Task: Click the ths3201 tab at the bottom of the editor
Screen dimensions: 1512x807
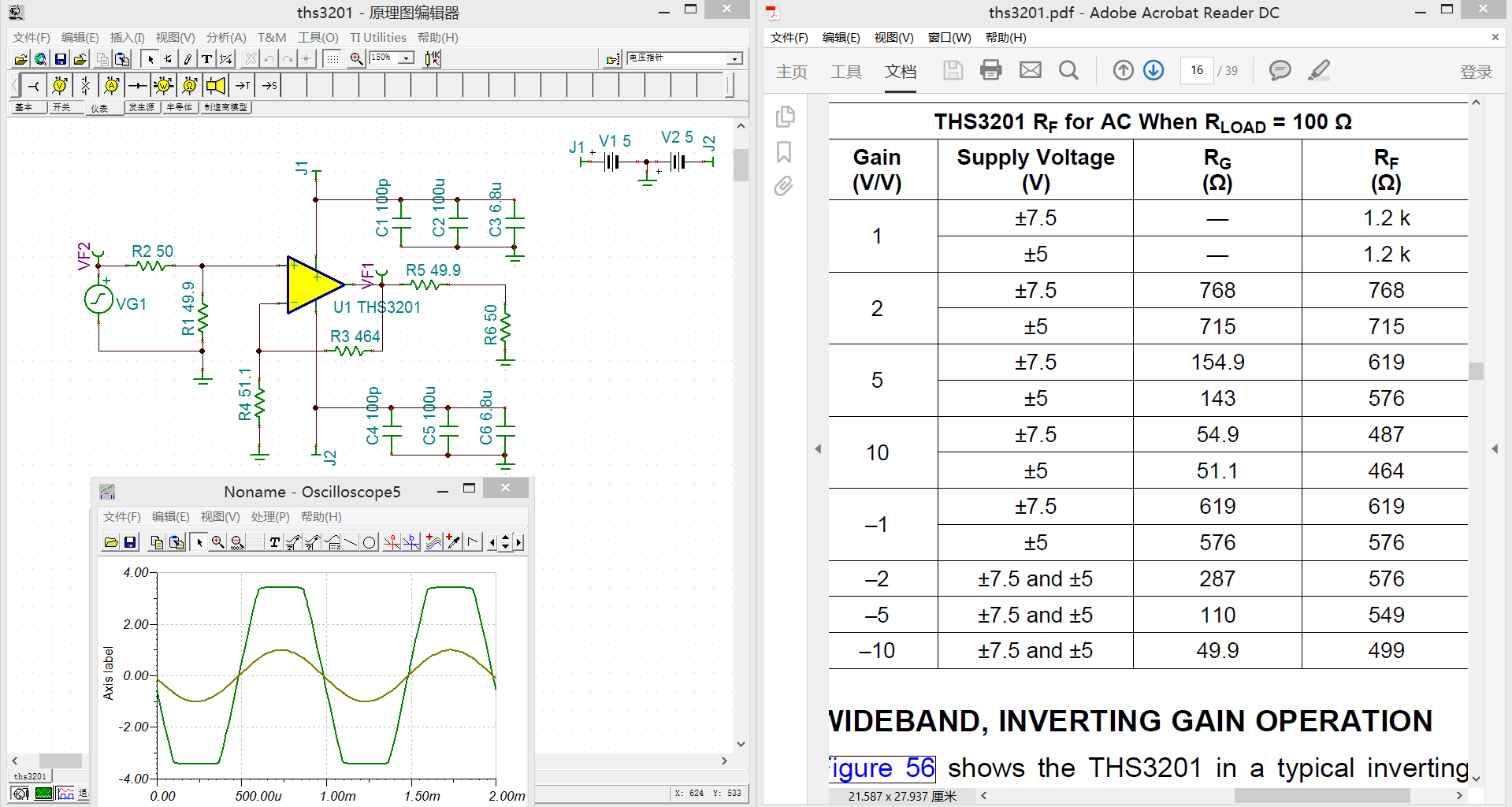Action: point(30,776)
